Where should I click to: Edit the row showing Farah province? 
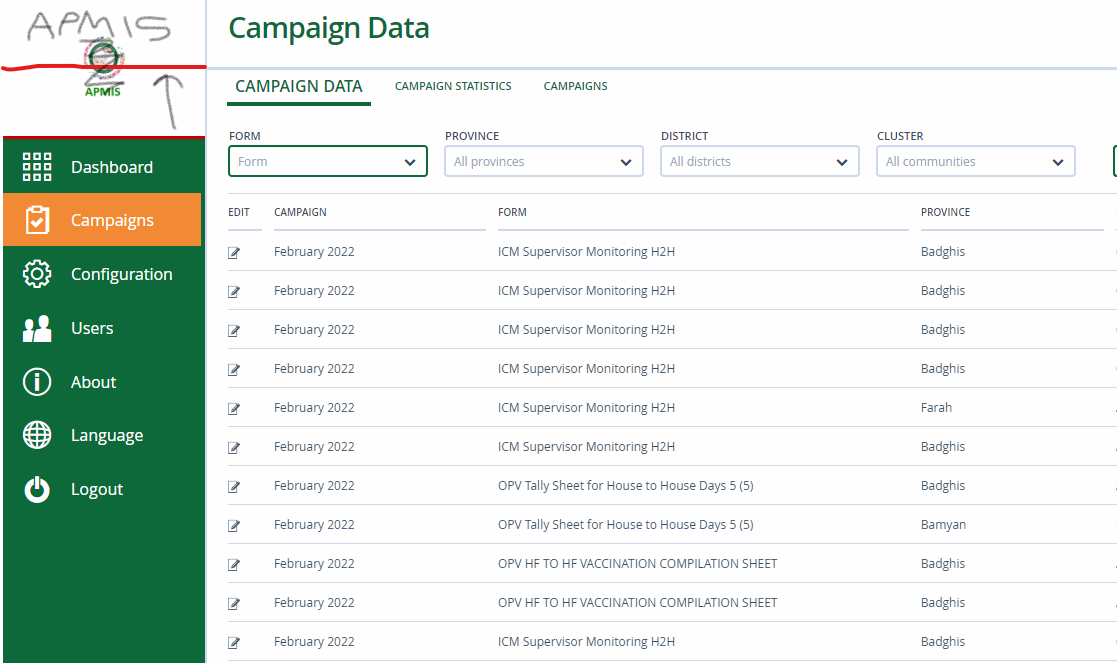(x=236, y=407)
